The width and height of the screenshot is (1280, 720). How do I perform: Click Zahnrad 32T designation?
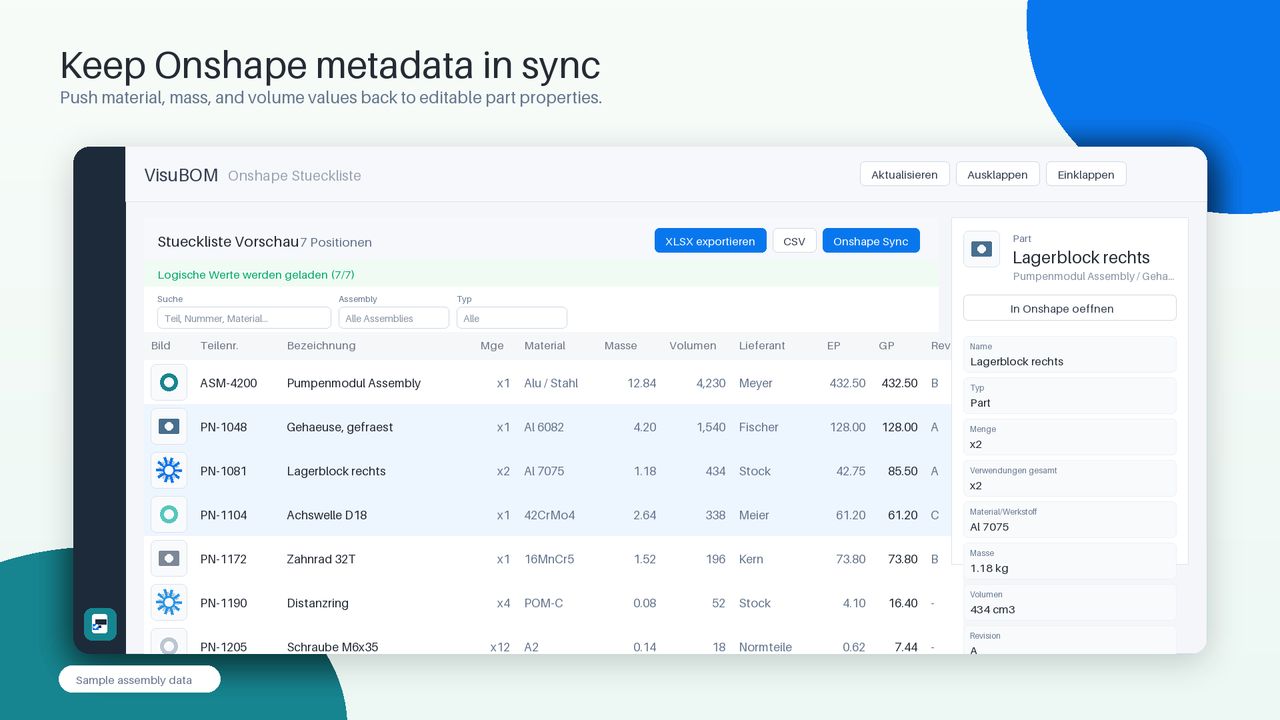point(321,559)
